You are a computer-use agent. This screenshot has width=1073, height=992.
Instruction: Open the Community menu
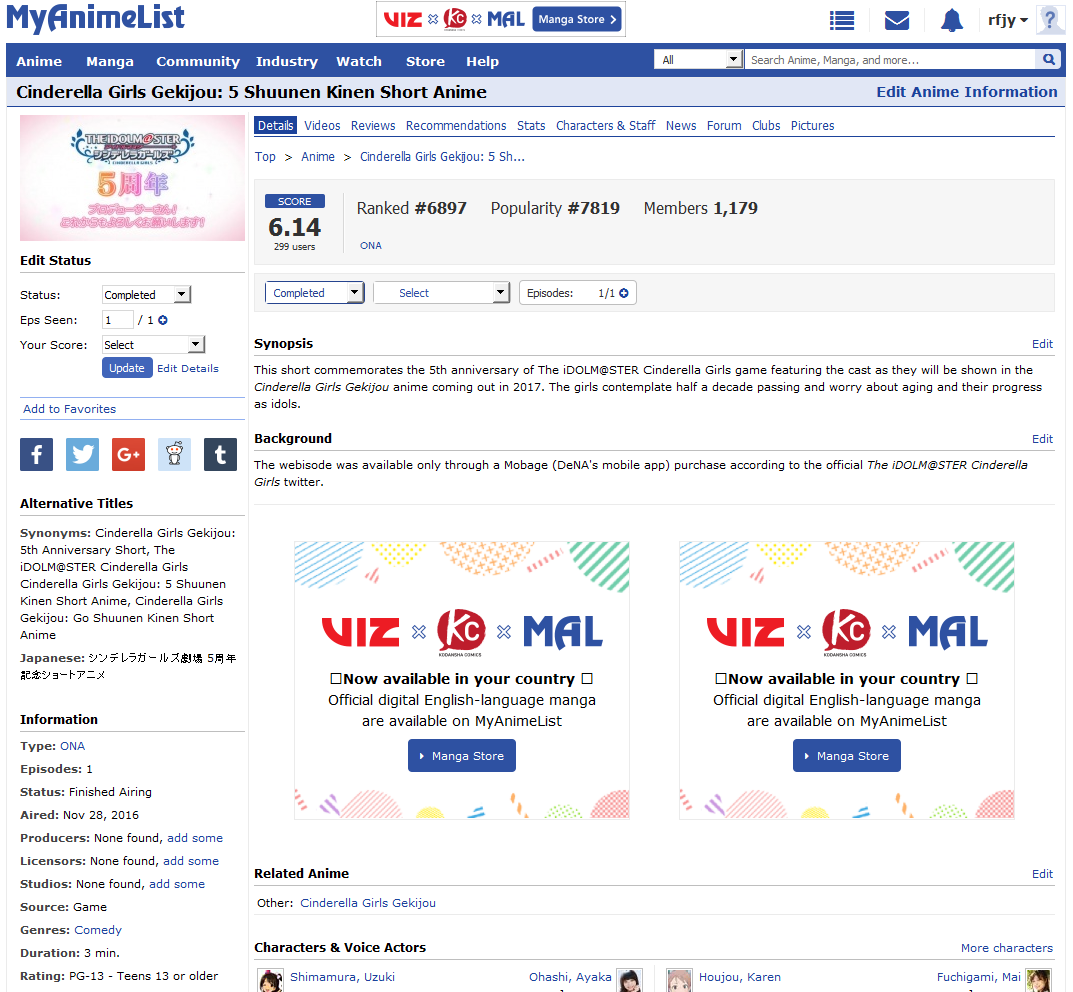point(198,62)
